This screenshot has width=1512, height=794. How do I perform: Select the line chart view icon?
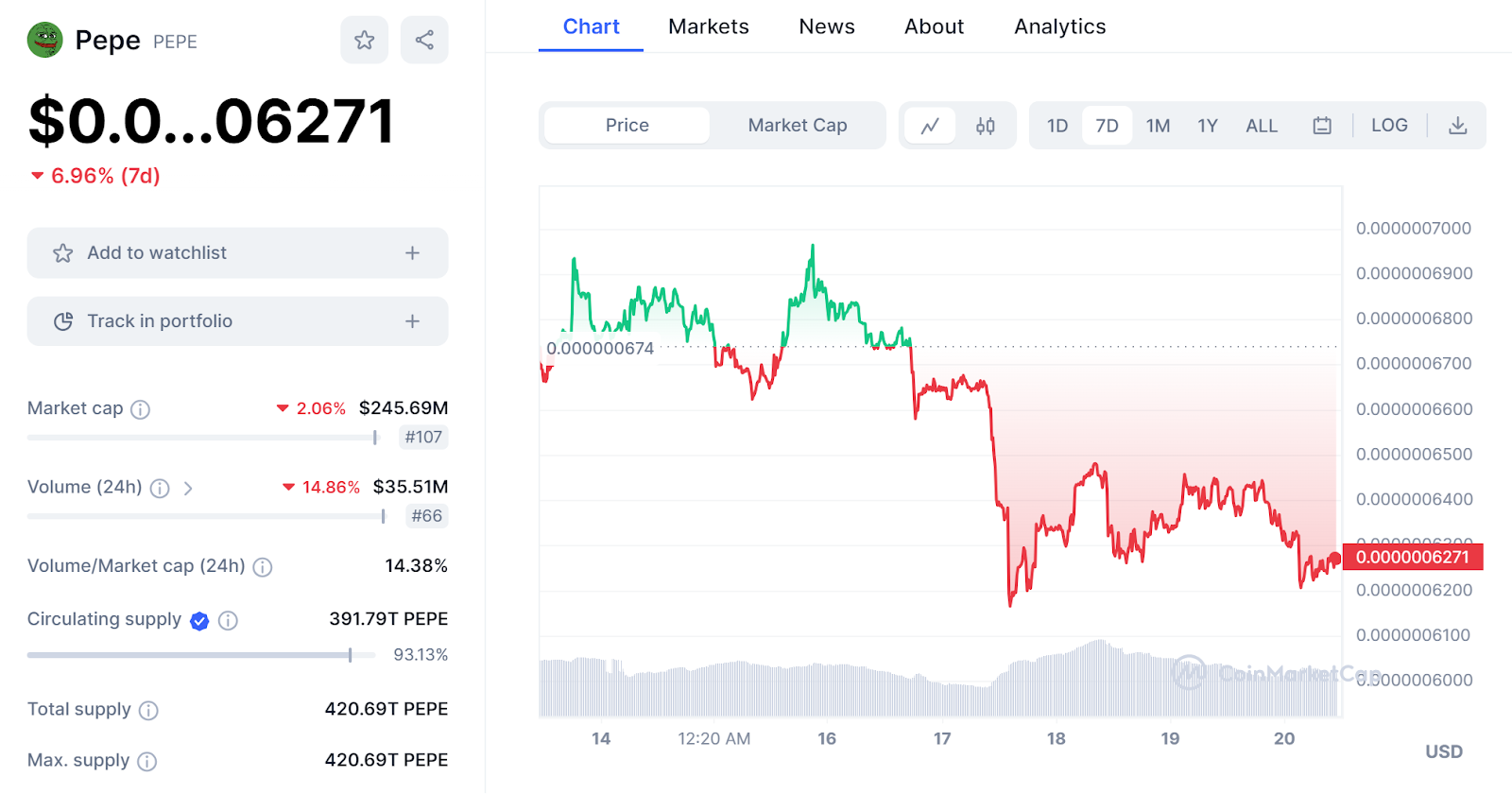[x=930, y=126]
